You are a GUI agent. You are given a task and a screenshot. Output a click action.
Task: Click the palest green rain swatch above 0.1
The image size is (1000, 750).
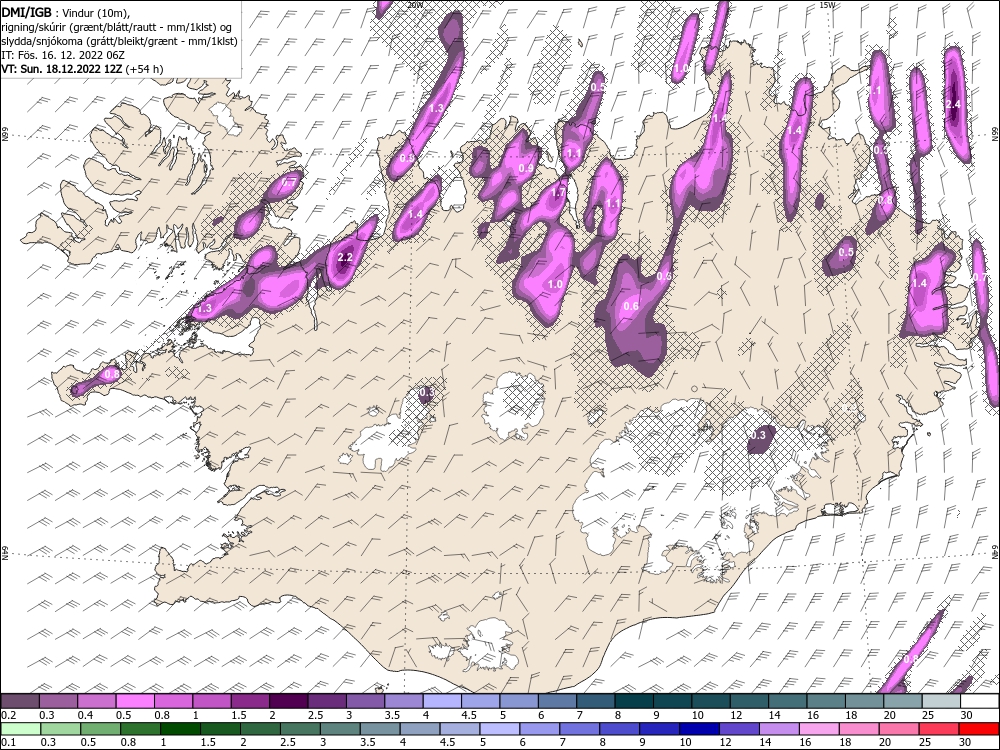[20, 729]
